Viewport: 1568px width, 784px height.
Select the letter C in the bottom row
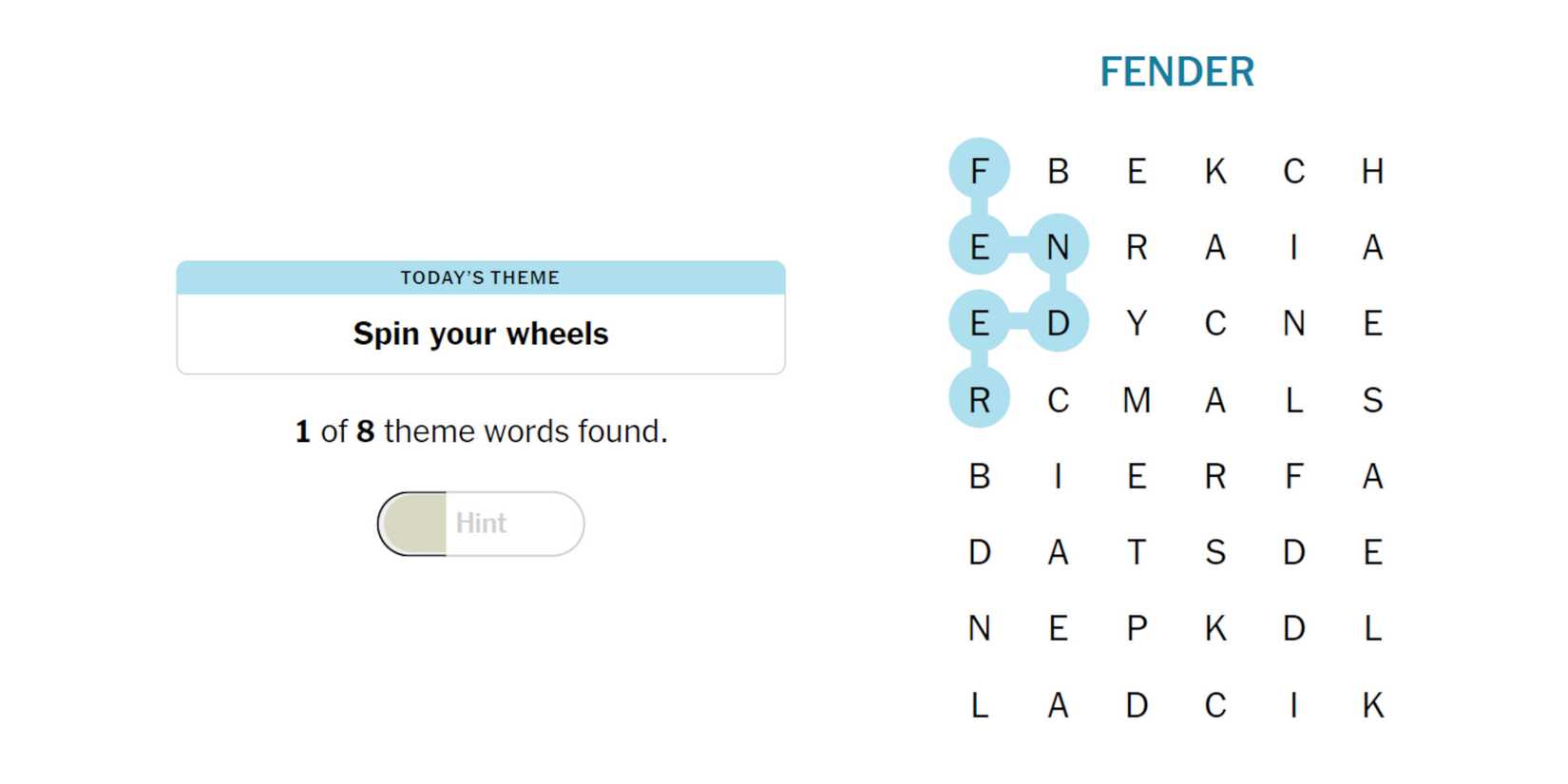[1215, 705]
